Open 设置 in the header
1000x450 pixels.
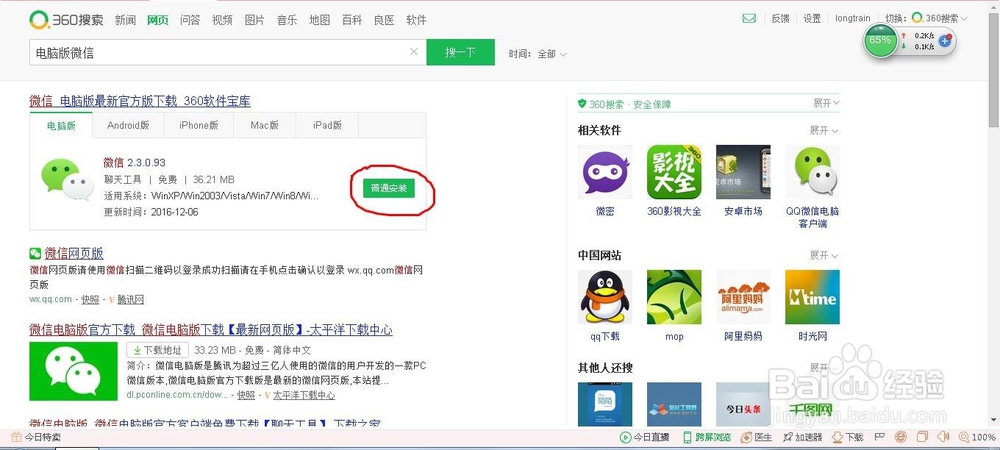[812, 18]
